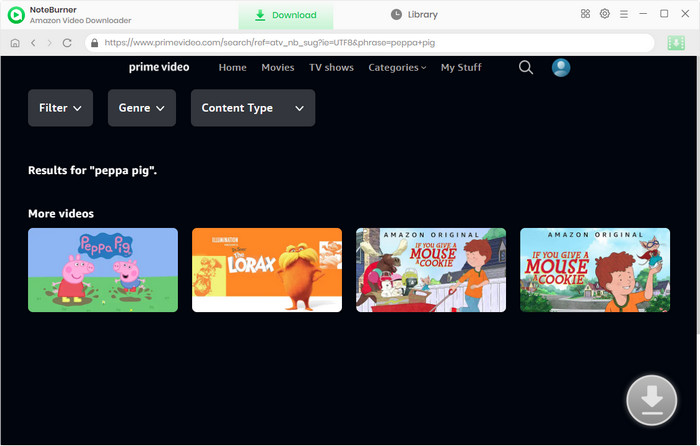Open The Lorax thumbnail

click(x=267, y=270)
